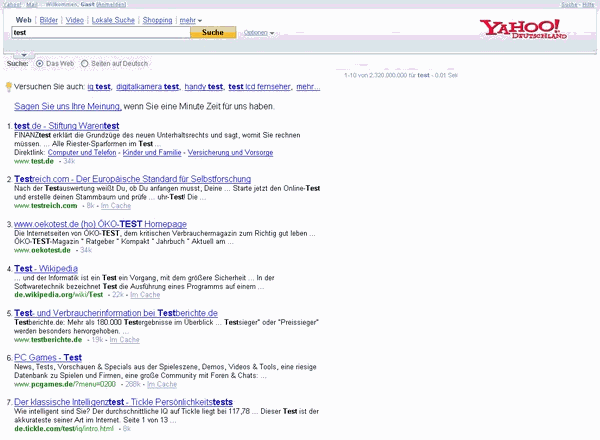Open the 'Suche' link at top right
The height and width of the screenshot is (440, 600).
[569, 5]
